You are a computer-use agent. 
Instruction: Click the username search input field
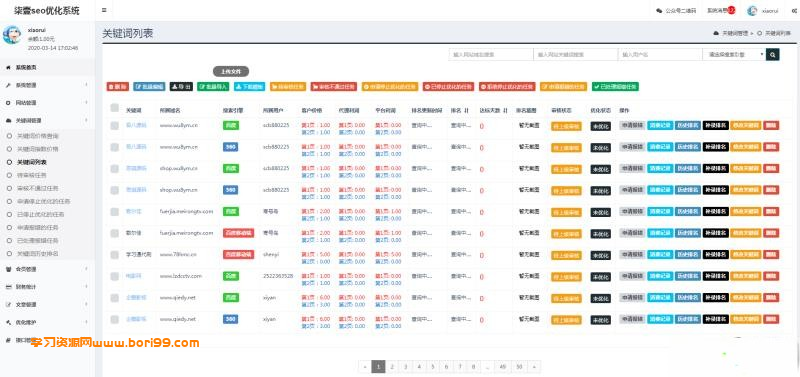659,54
